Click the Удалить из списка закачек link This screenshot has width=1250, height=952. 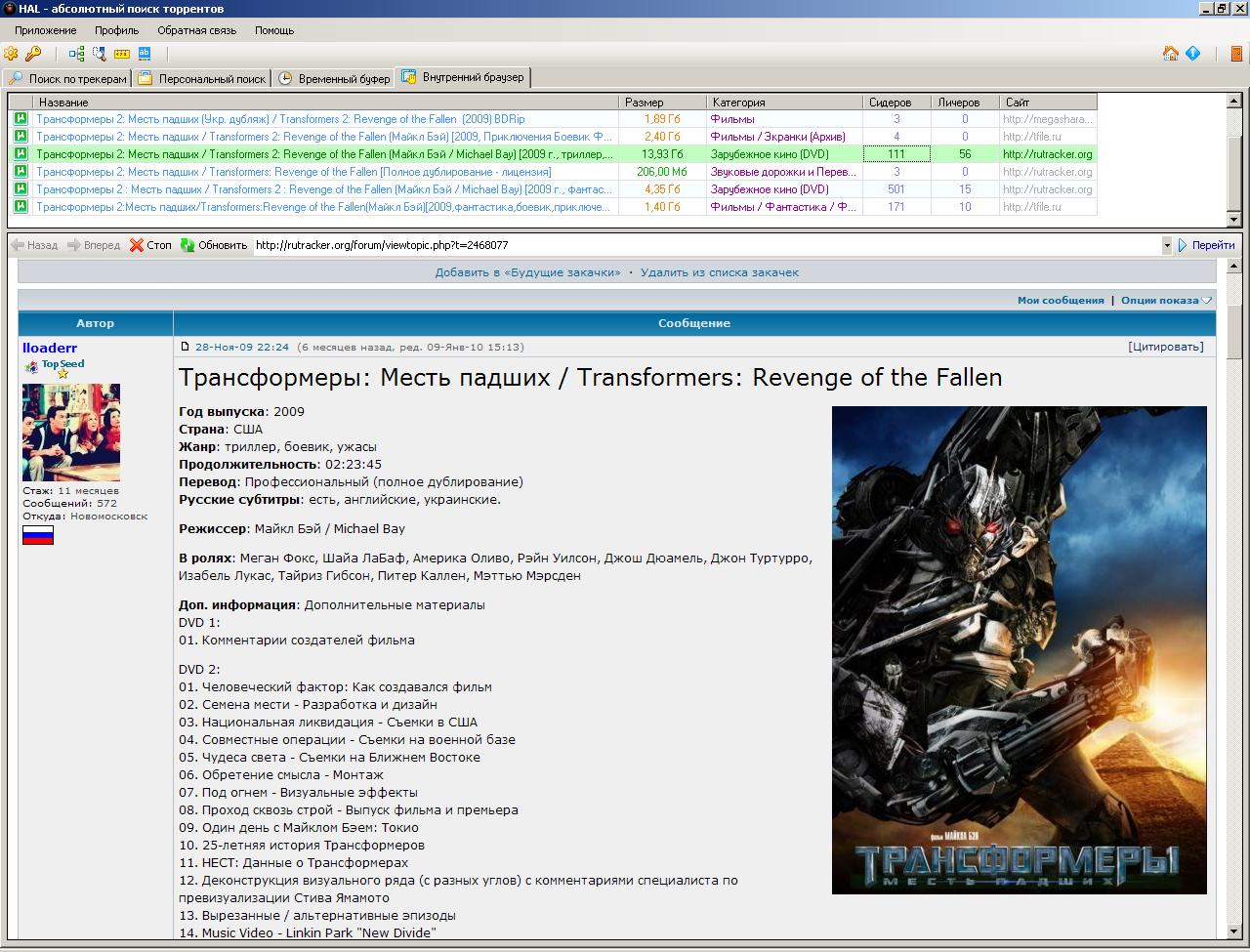tap(720, 272)
